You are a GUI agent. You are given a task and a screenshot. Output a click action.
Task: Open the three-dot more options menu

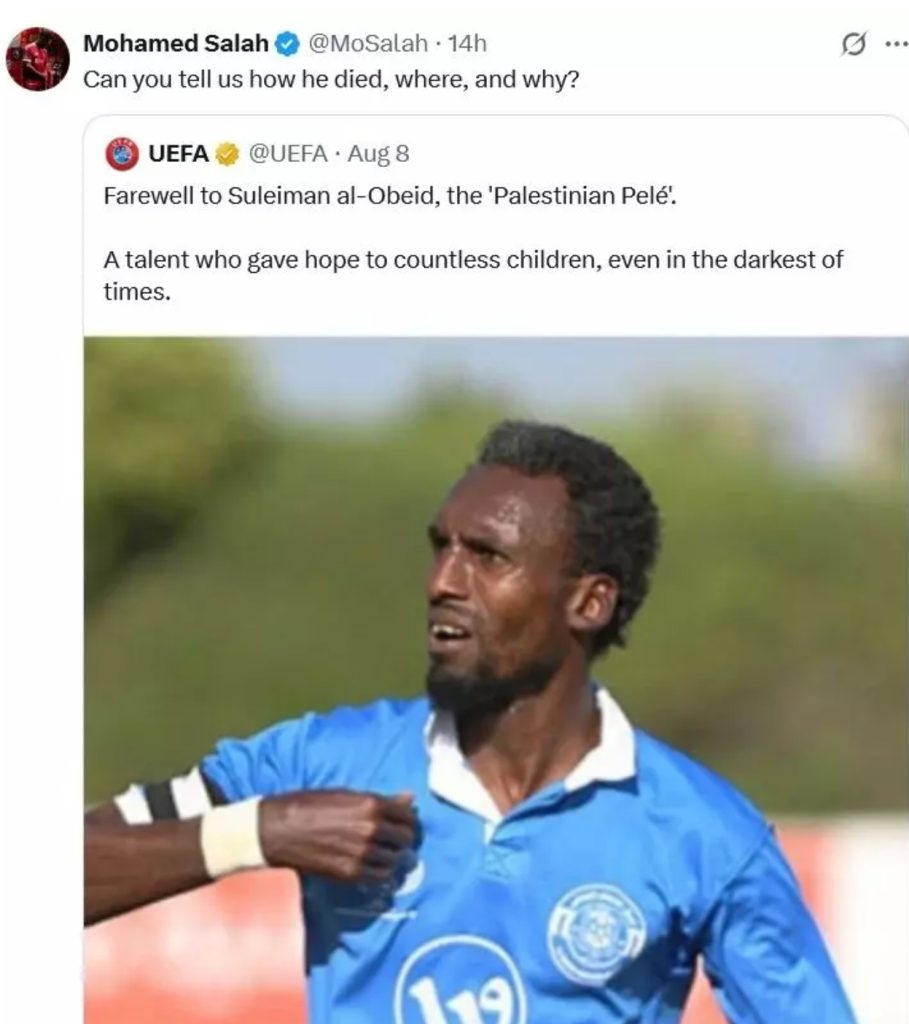coord(897,44)
